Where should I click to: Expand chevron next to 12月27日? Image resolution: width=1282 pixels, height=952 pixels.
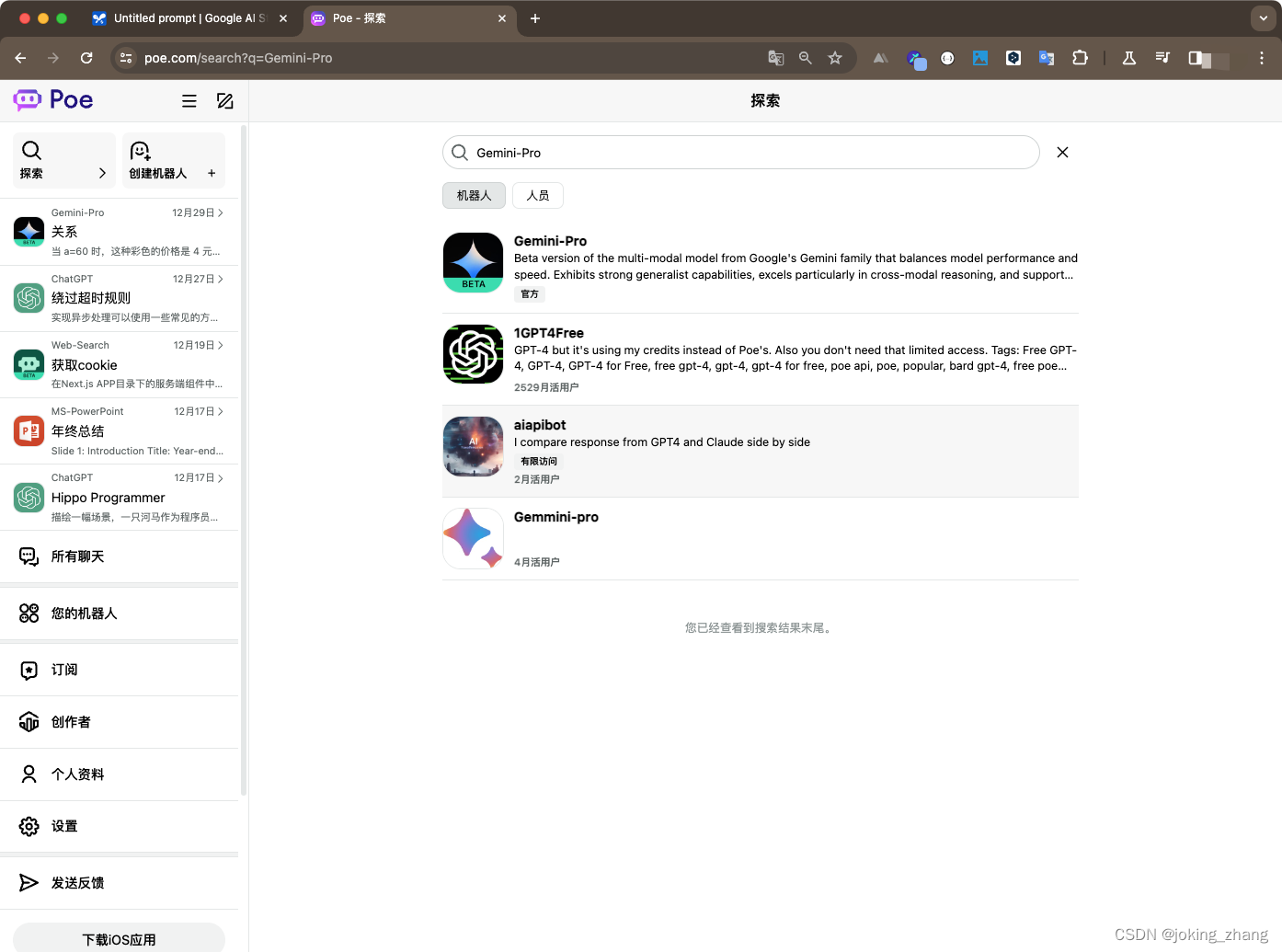click(x=221, y=279)
